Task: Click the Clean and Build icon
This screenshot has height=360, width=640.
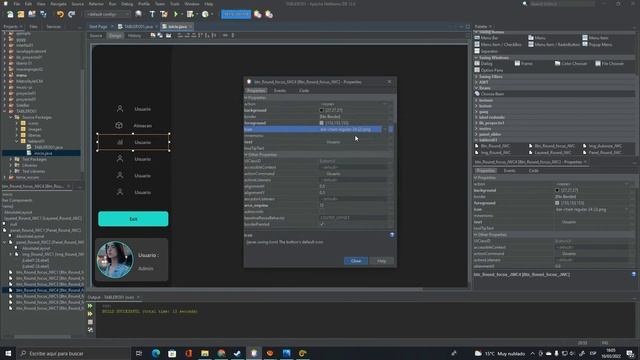Action: pyautogui.click(x=164, y=14)
